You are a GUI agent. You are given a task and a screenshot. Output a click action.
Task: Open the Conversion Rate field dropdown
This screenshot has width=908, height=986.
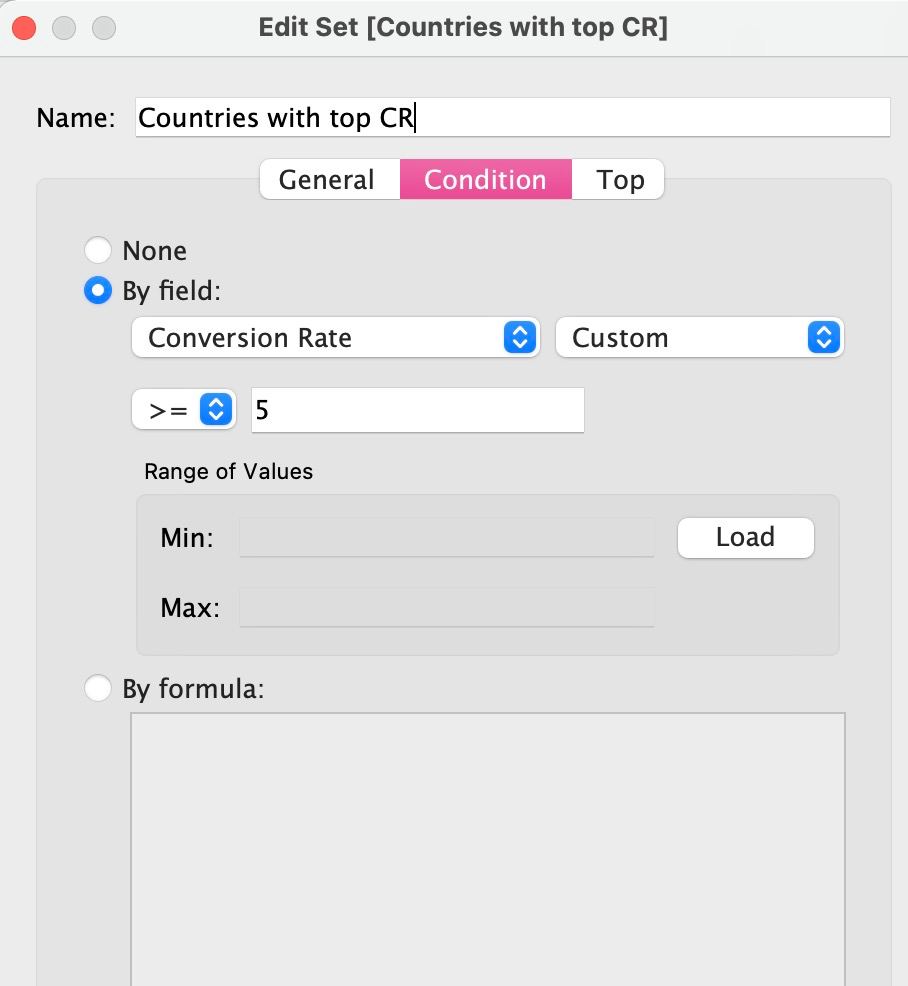pyautogui.click(x=335, y=338)
